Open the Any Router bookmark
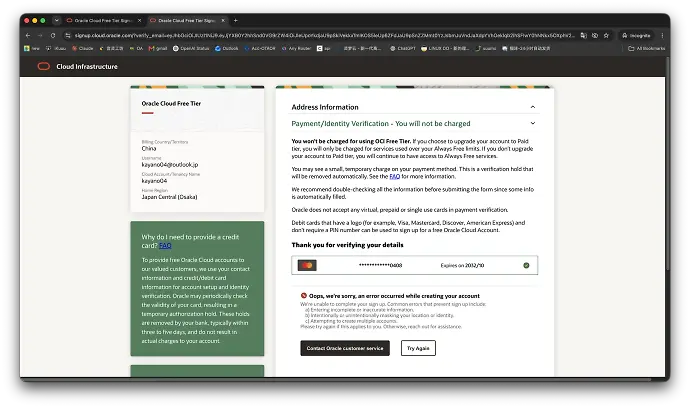This screenshot has height=407, width=690. pos(296,48)
